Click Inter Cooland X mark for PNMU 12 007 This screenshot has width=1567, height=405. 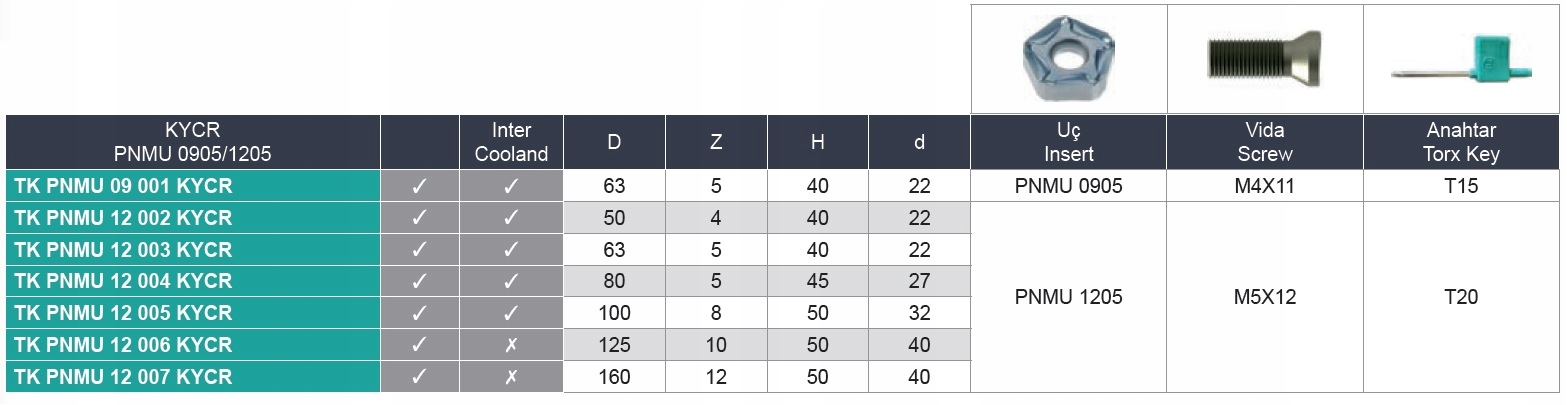511,377
